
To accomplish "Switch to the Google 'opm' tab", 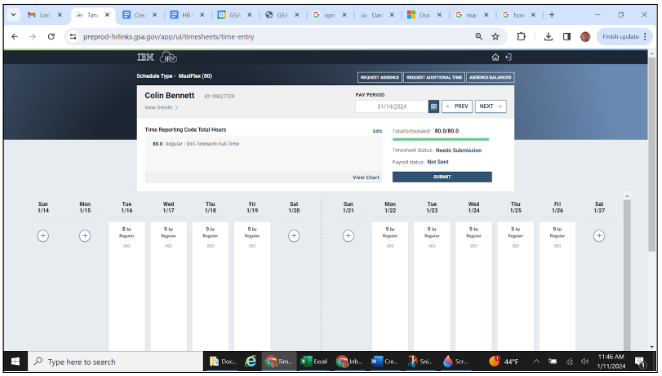I will click(x=329, y=15).
